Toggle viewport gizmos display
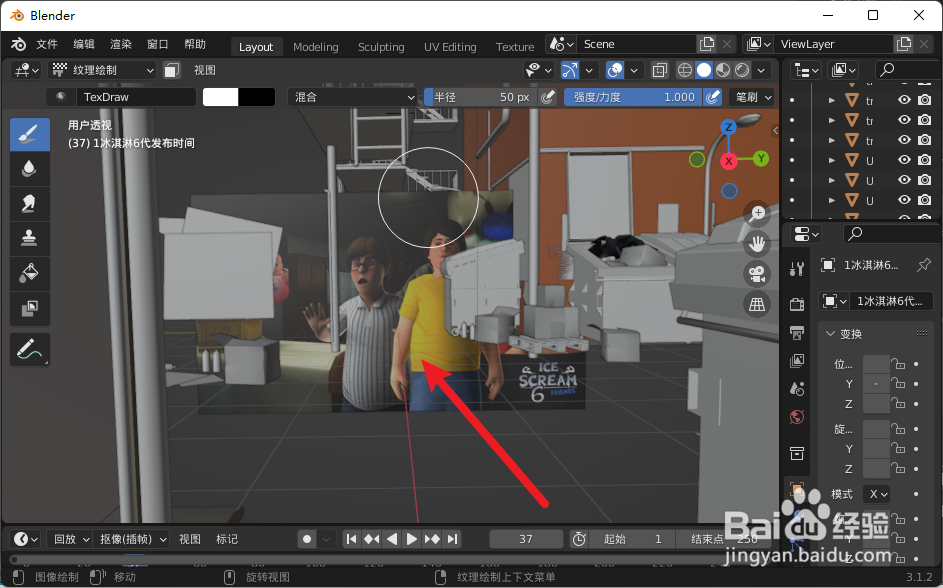Viewport: 943px width, 588px height. pos(570,70)
